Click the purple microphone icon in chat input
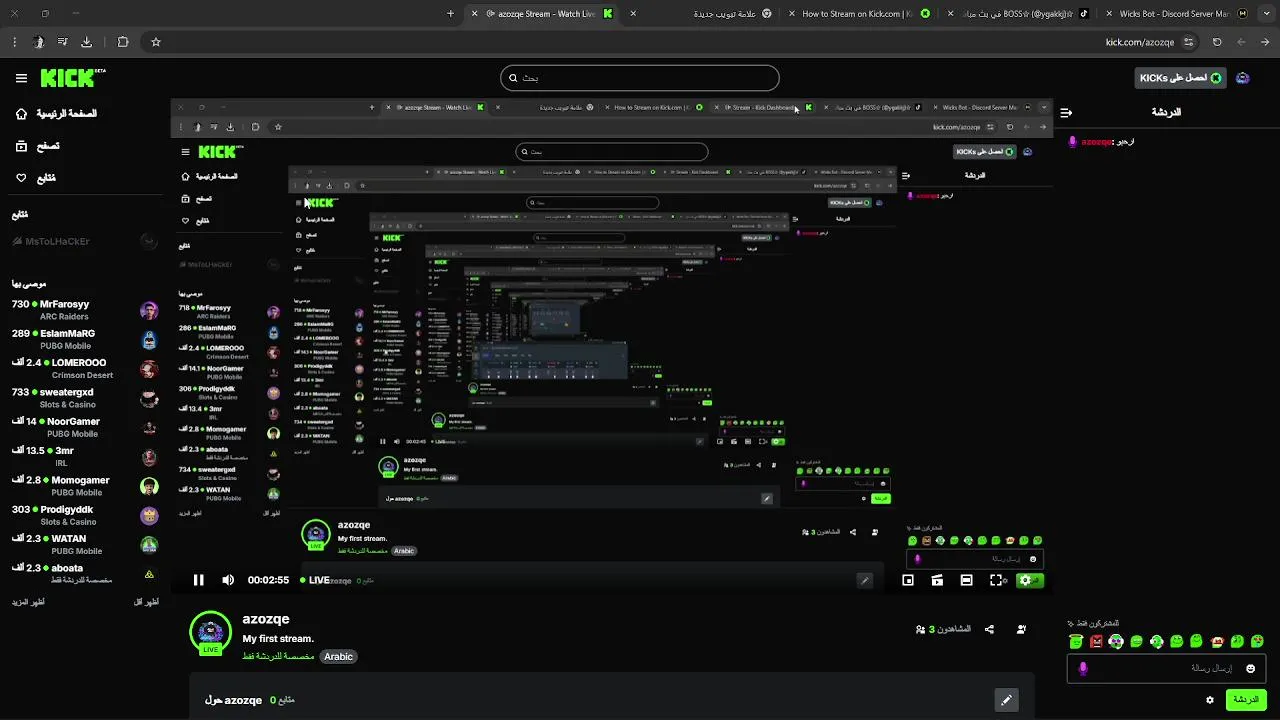The width and height of the screenshot is (1280, 720). pyautogui.click(x=1083, y=668)
